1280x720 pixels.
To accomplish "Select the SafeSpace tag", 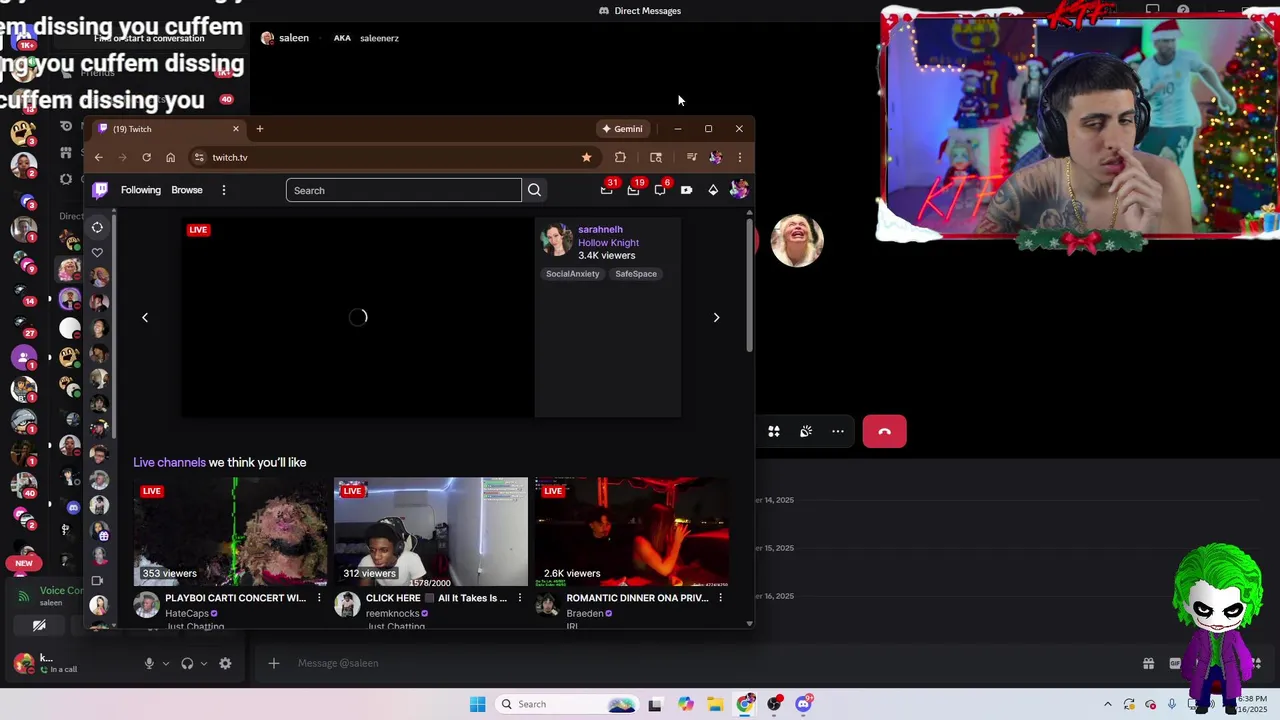I will tap(636, 274).
